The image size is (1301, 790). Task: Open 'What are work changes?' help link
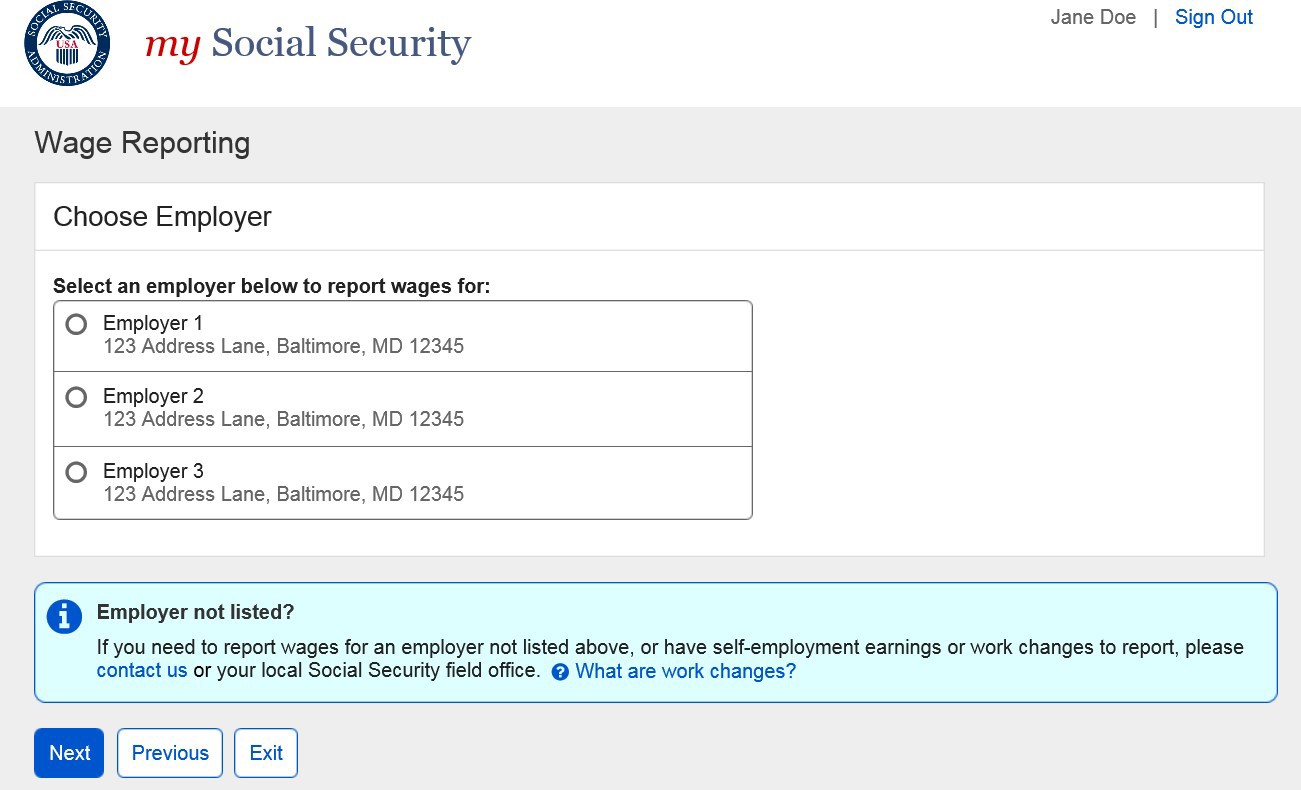tap(685, 671)
